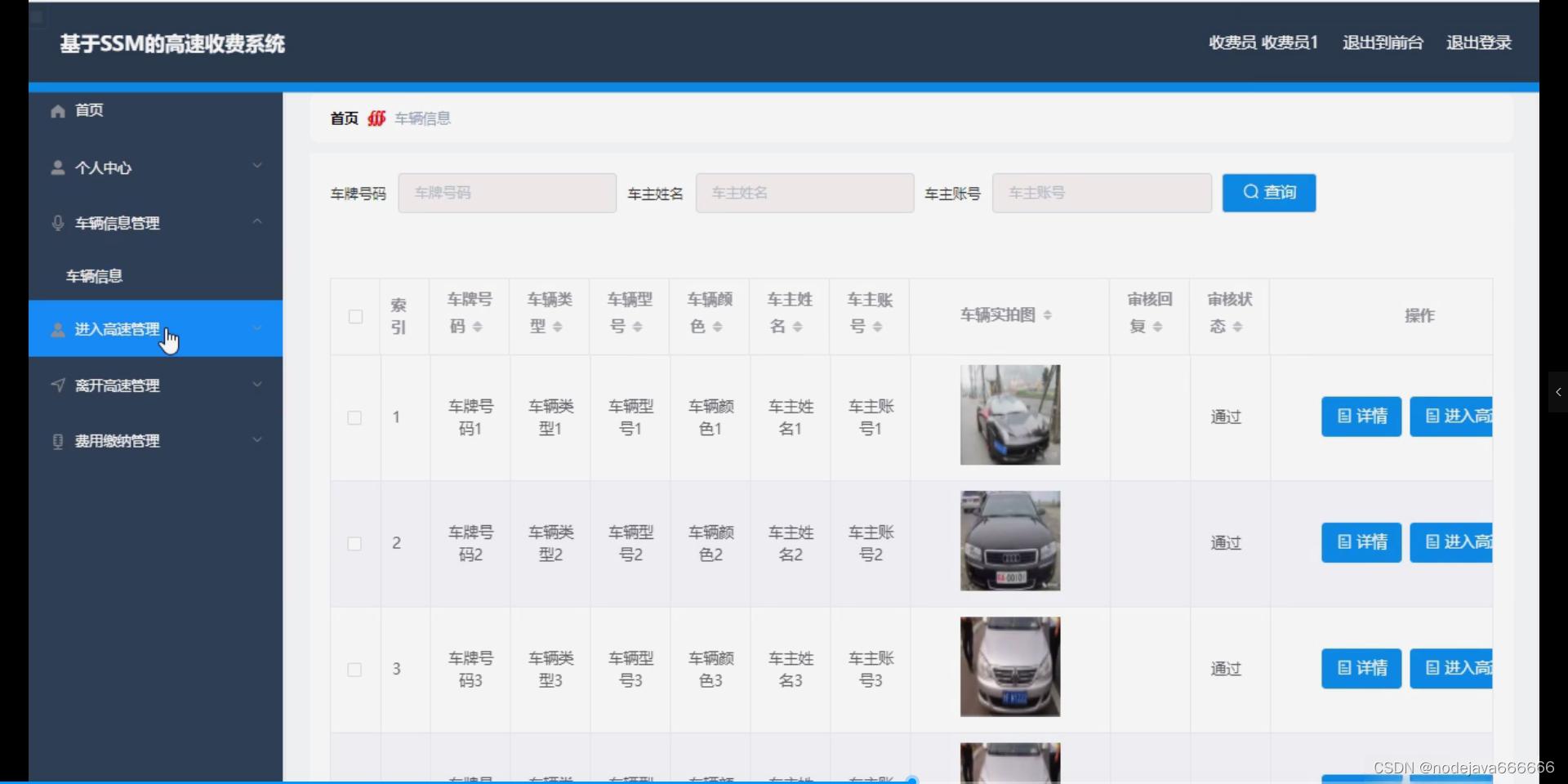1568x784 pixels.
Task: Click 详情 button for row 3
Action: tap(1361, 668)
